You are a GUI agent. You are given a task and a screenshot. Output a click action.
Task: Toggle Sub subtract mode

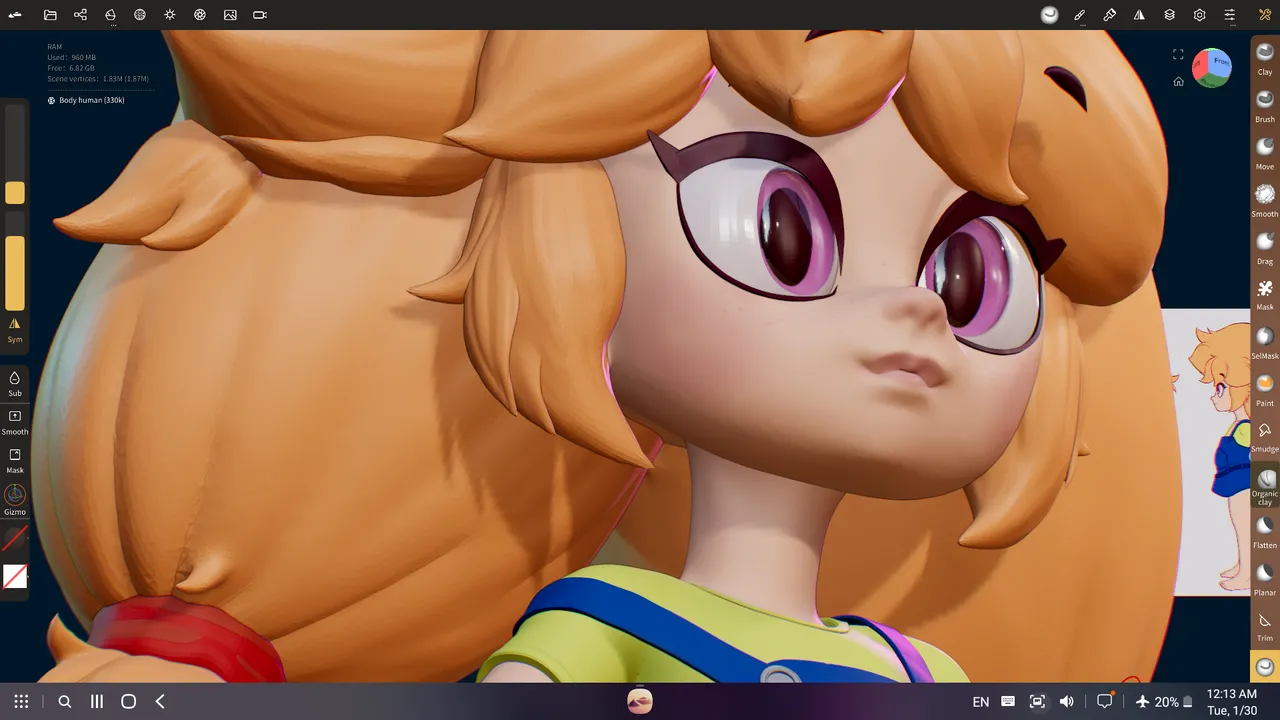point(15,381)
